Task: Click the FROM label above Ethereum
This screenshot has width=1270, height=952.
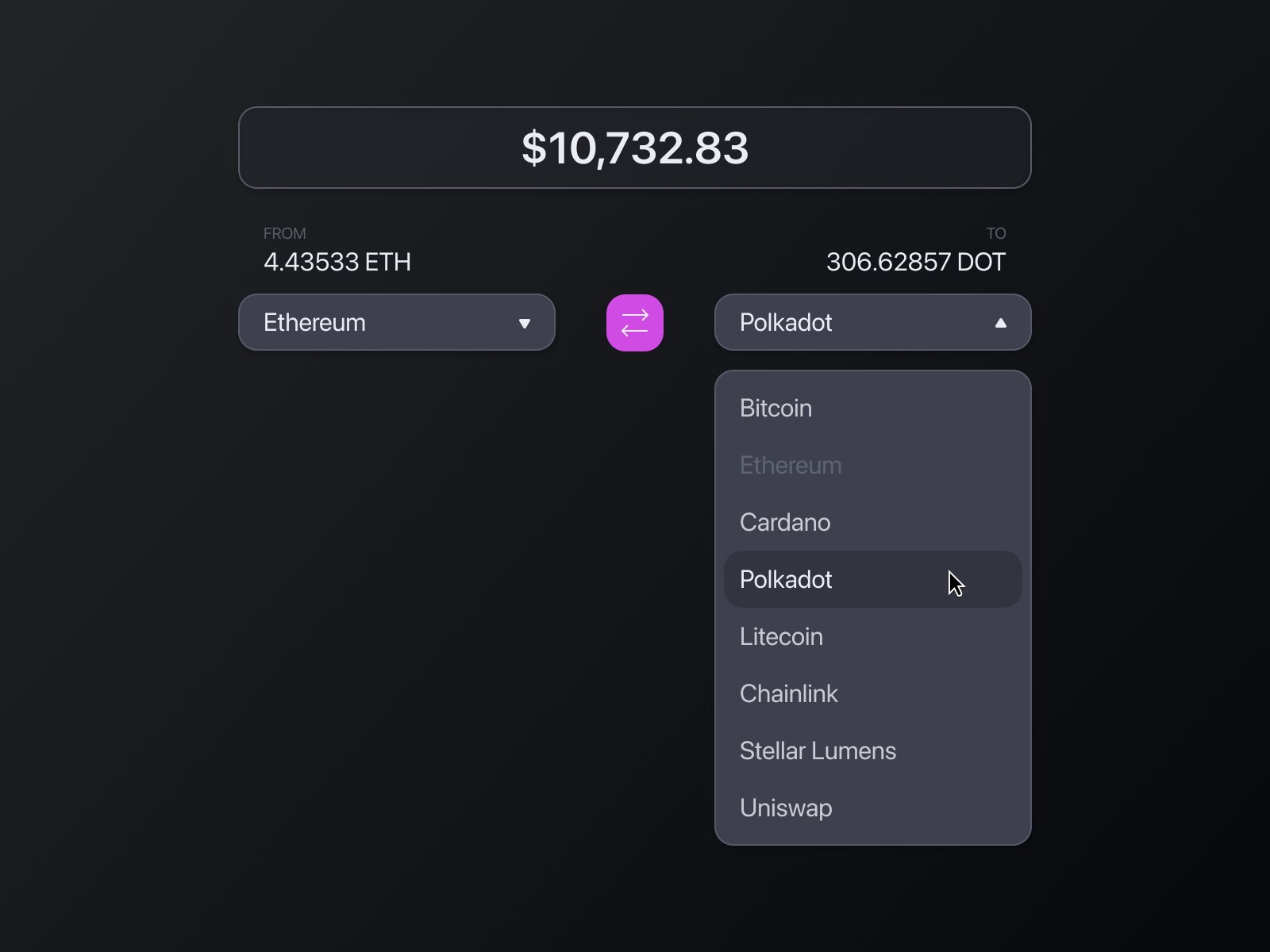Action: point(285,233)
